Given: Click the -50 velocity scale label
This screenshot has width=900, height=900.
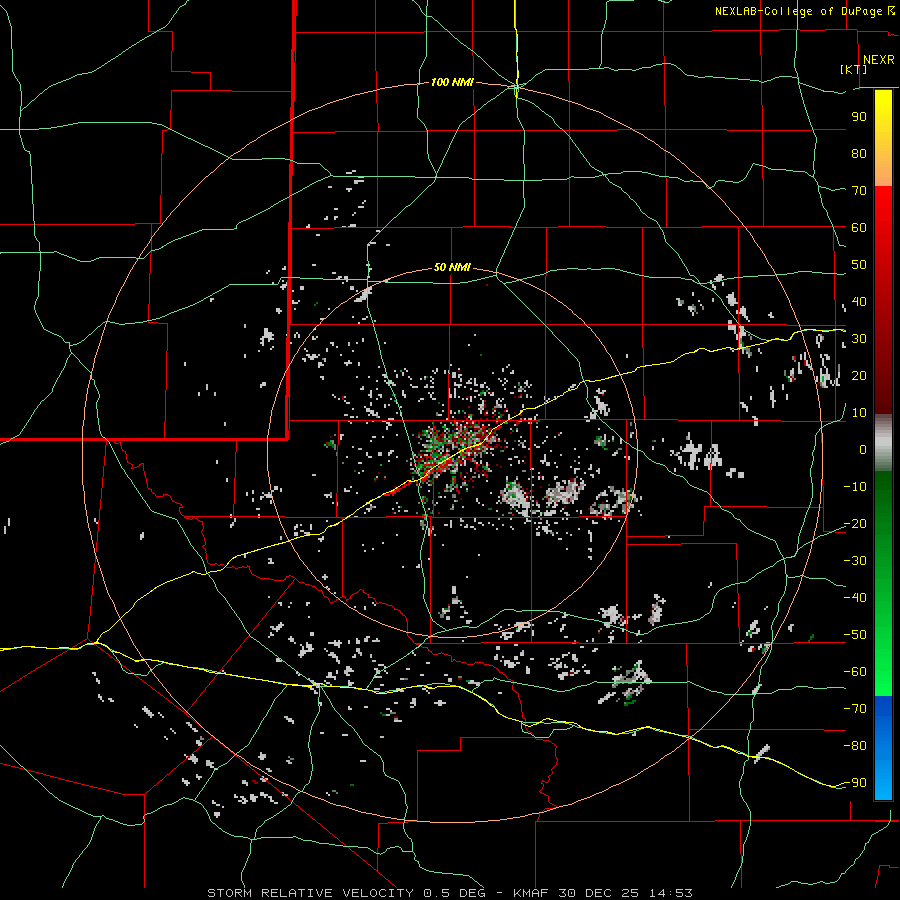Looking at the screenshot, I should 855,635.
